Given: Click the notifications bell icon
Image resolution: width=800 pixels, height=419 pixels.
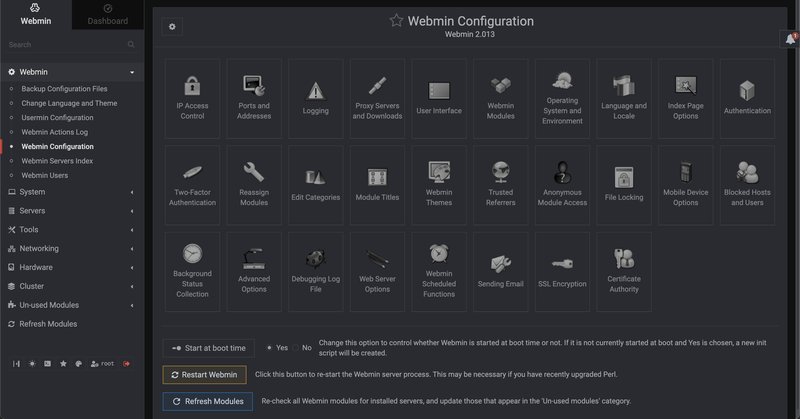Looking at the screenshot, I should coord(790,38).
